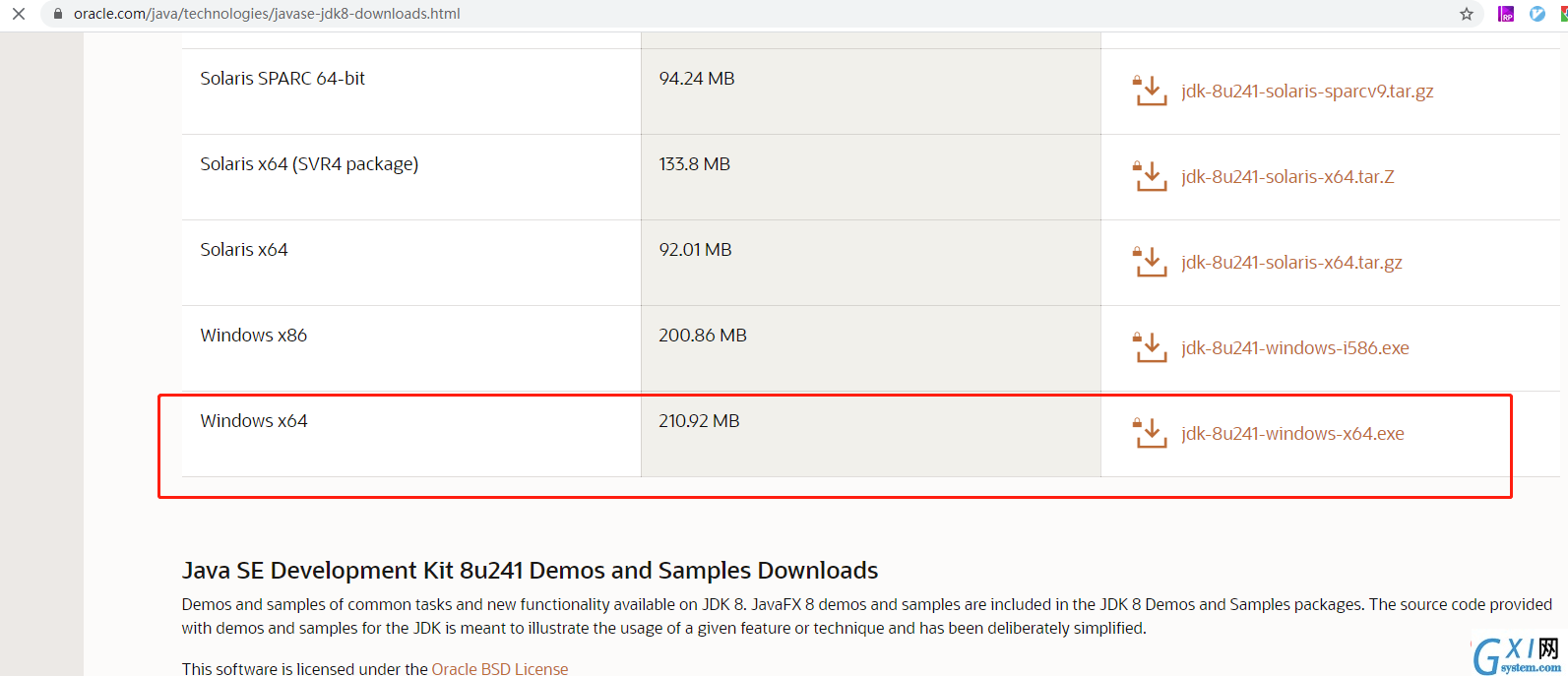The height and width of the screenshot is (676, 1568).
Task: Click download icon for solaris-sparcv9.tar.gz
Action: pyautogui.click(x=1150, y=91)
